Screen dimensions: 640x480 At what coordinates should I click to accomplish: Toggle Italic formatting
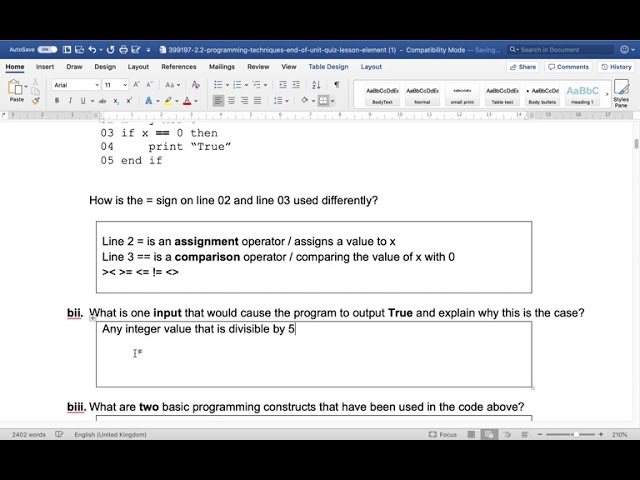tap(70, 101)
